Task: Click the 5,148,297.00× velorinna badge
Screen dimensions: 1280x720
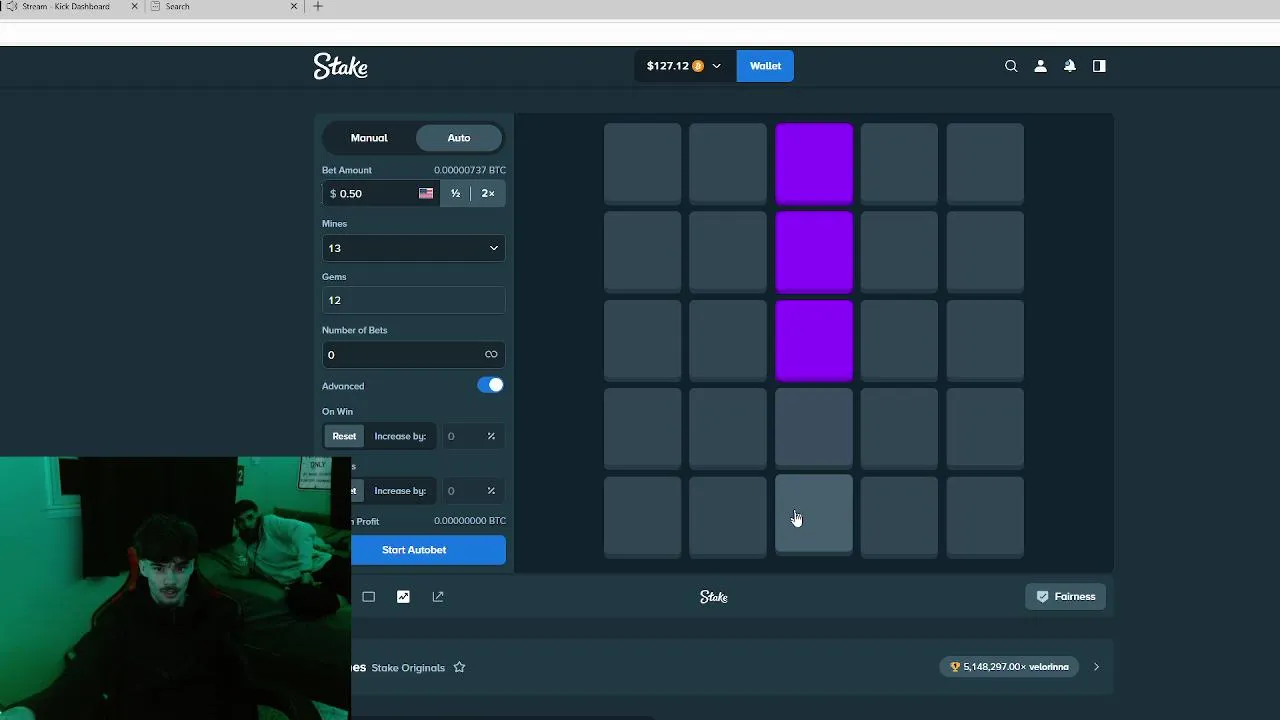Action: (x=1009, y=667)
